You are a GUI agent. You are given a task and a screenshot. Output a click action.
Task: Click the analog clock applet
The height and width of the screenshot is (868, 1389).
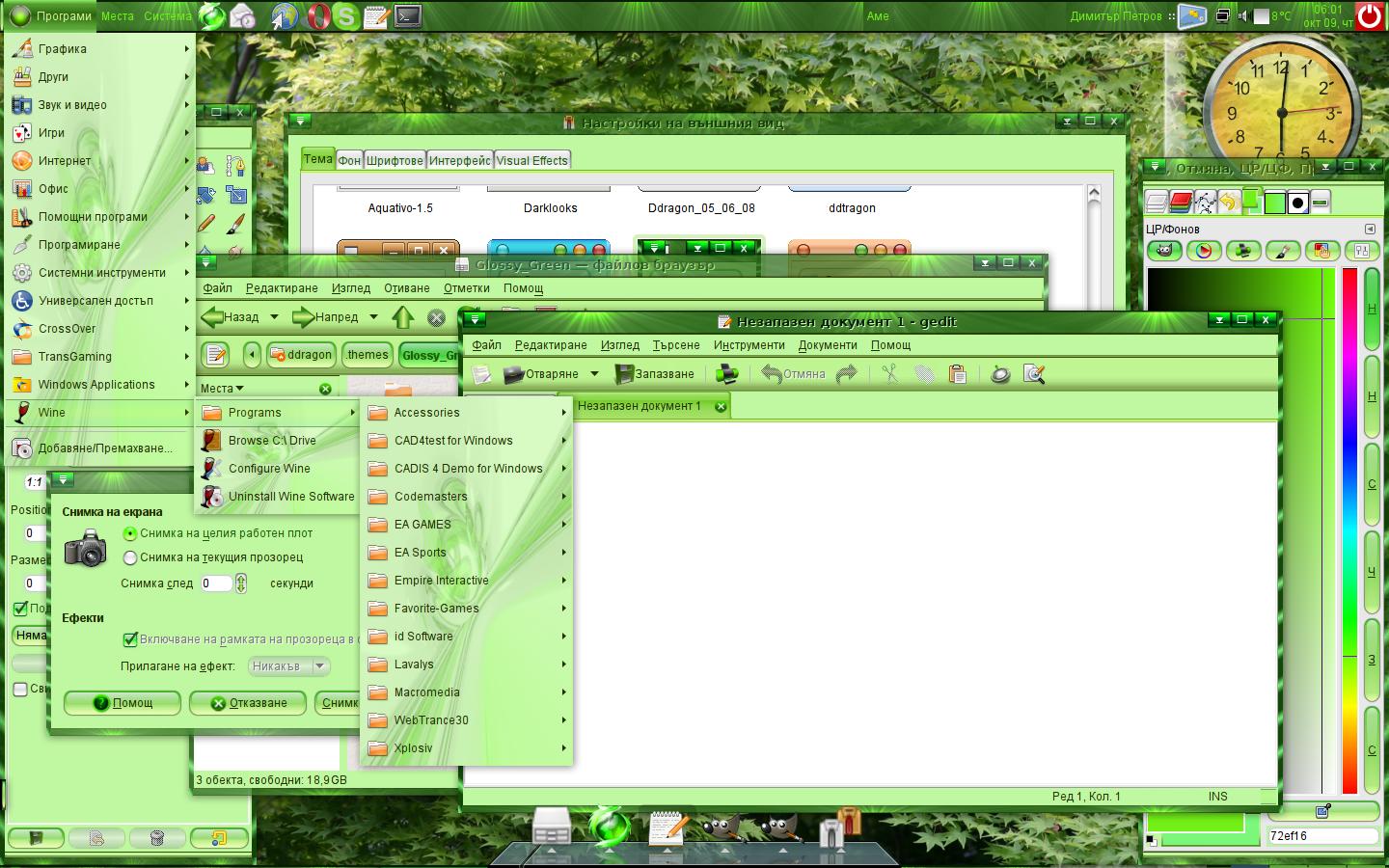tap(1281, 112)
